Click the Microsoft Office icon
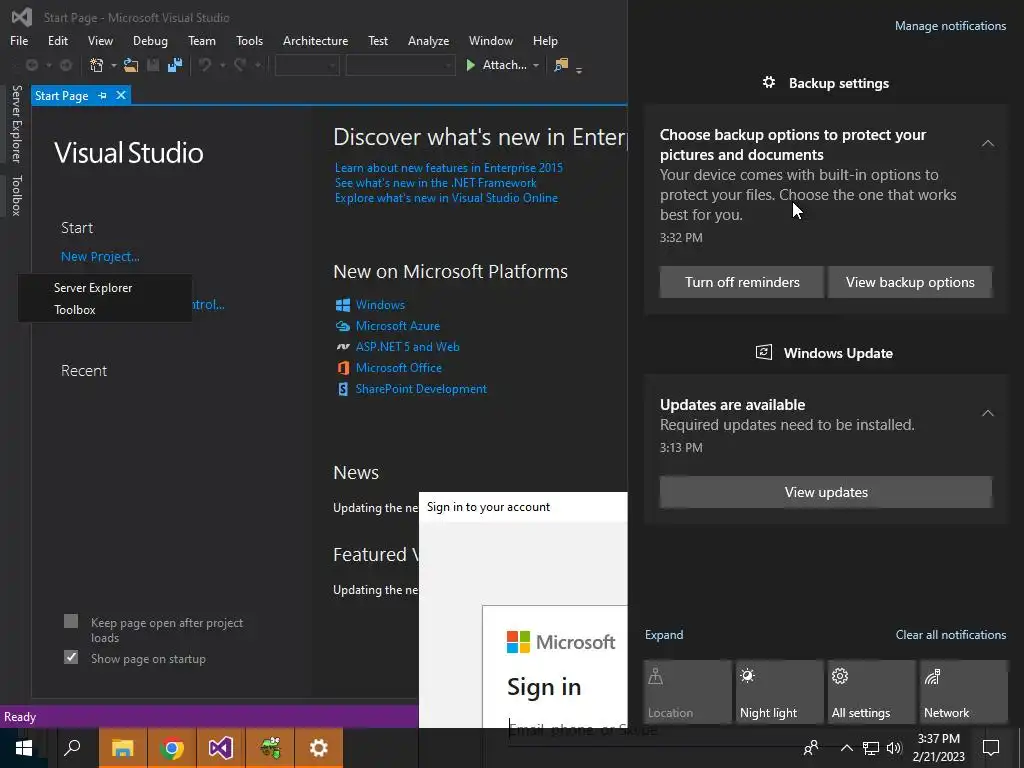 click(343, 368)
